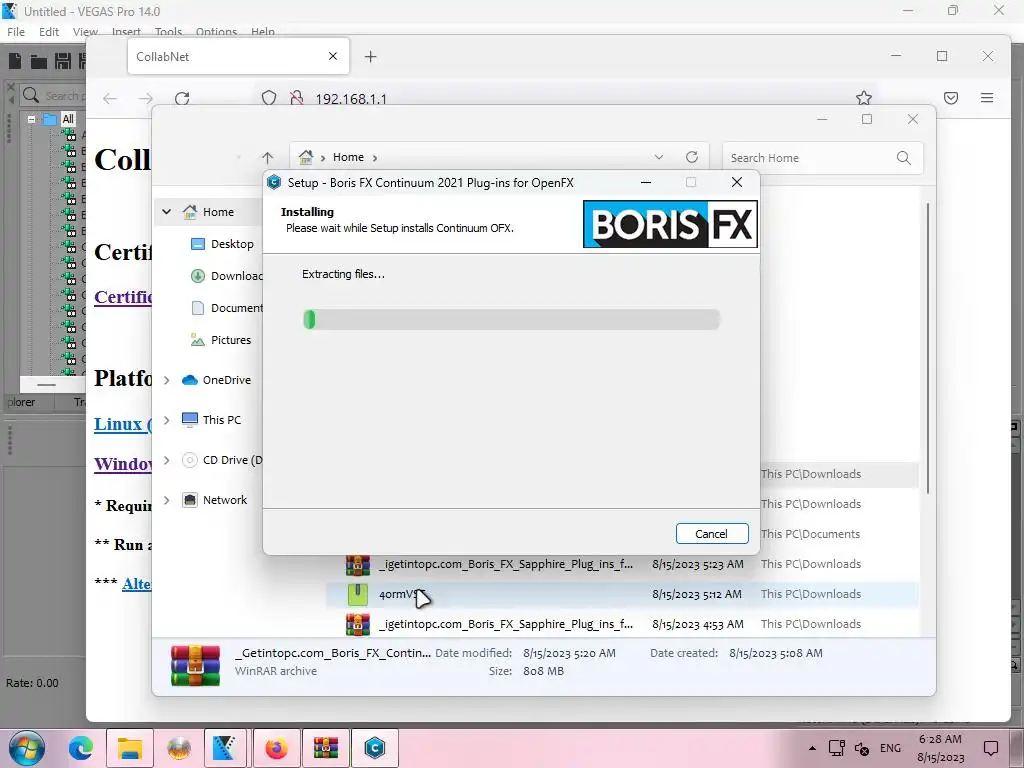Open Firefox Pocket save icon
The height and width of the screenshot is (768, 1024).
951,98
